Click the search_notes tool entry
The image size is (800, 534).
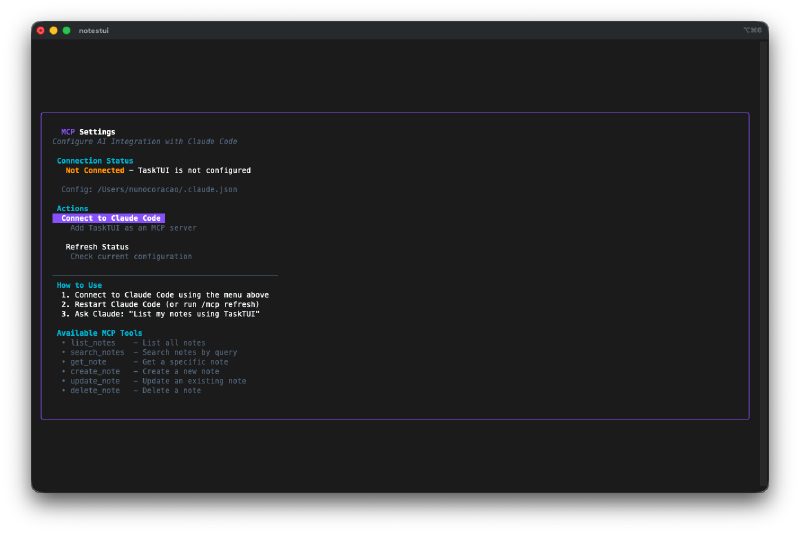(x=97, y=352)
